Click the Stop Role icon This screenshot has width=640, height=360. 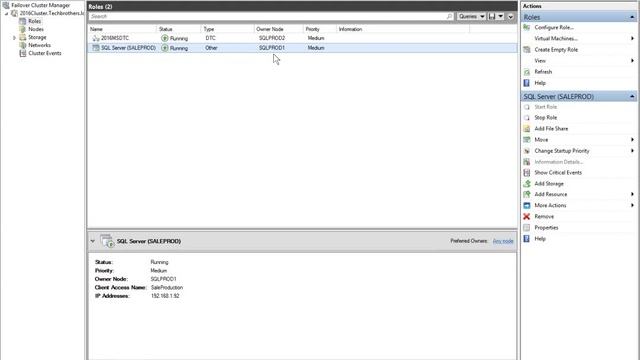pos(527,118)
